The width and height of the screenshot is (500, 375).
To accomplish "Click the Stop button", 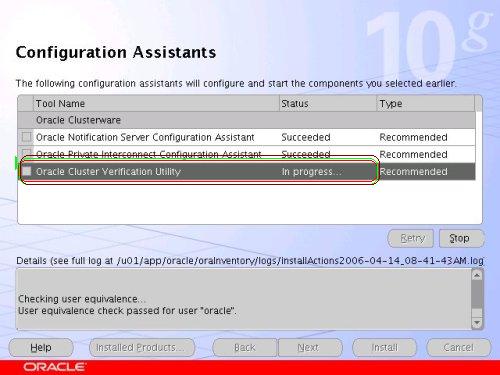I will coord(462,238).
